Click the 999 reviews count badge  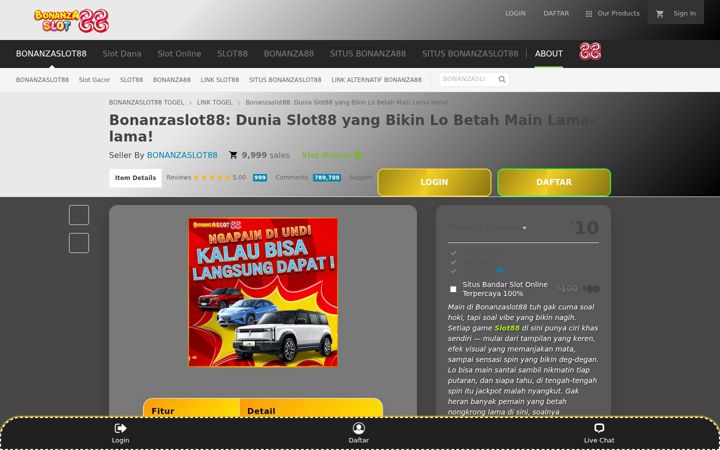pyautogui.click(x=260, y=178)
